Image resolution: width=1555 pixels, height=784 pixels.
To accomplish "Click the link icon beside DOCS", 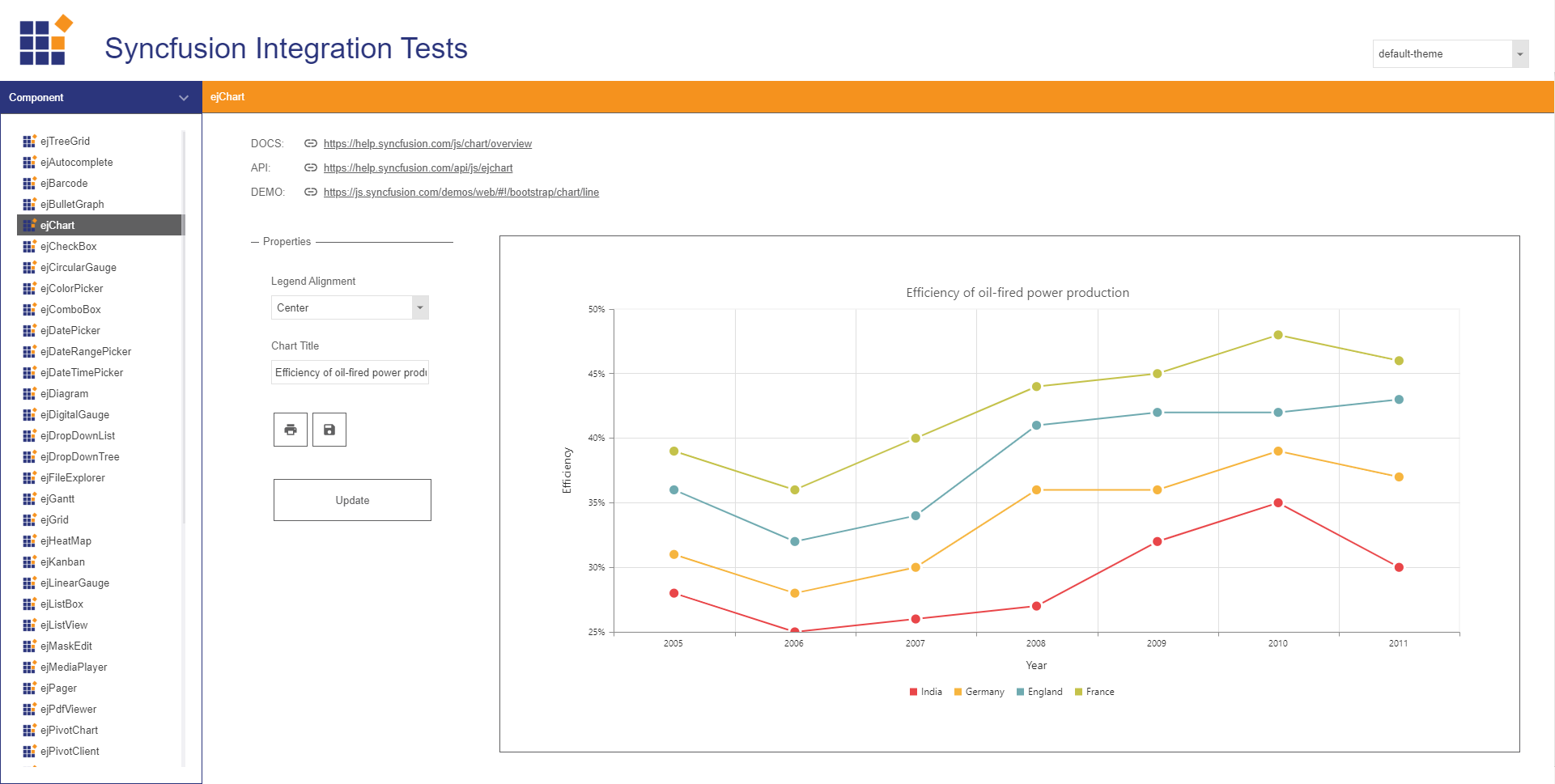I will tap(310, 143).
